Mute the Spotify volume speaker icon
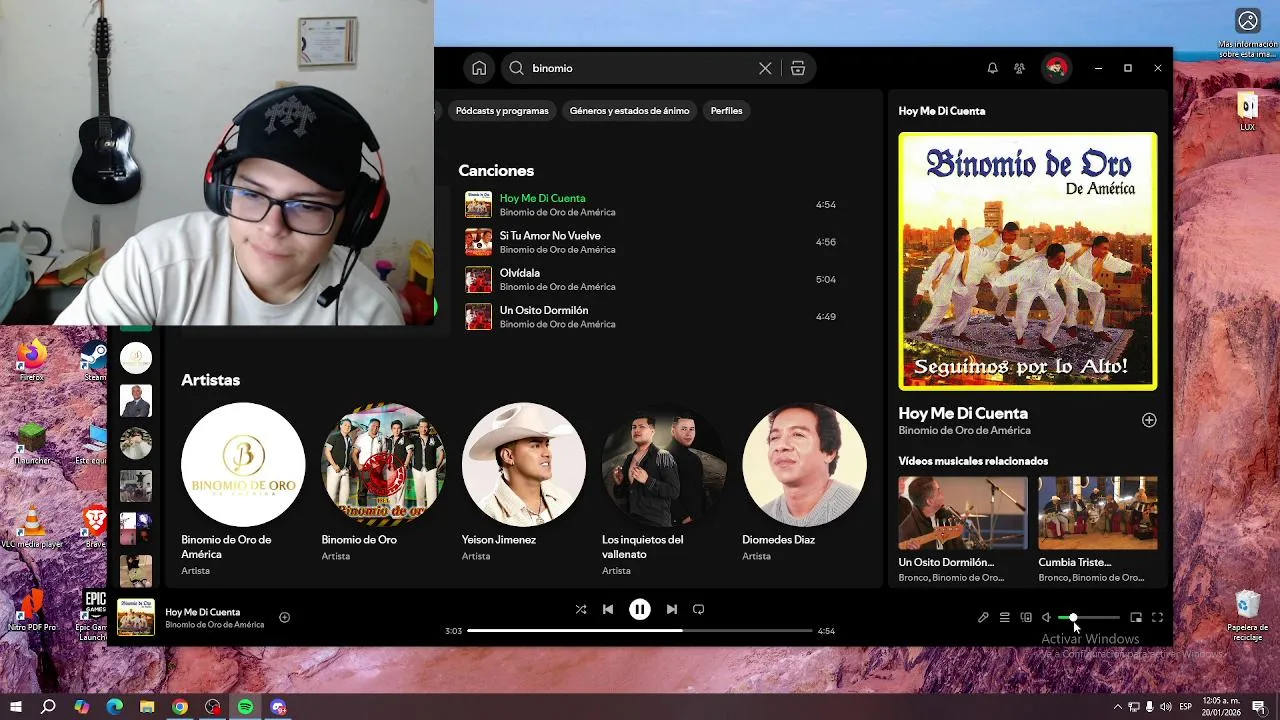 (1046, 618)
